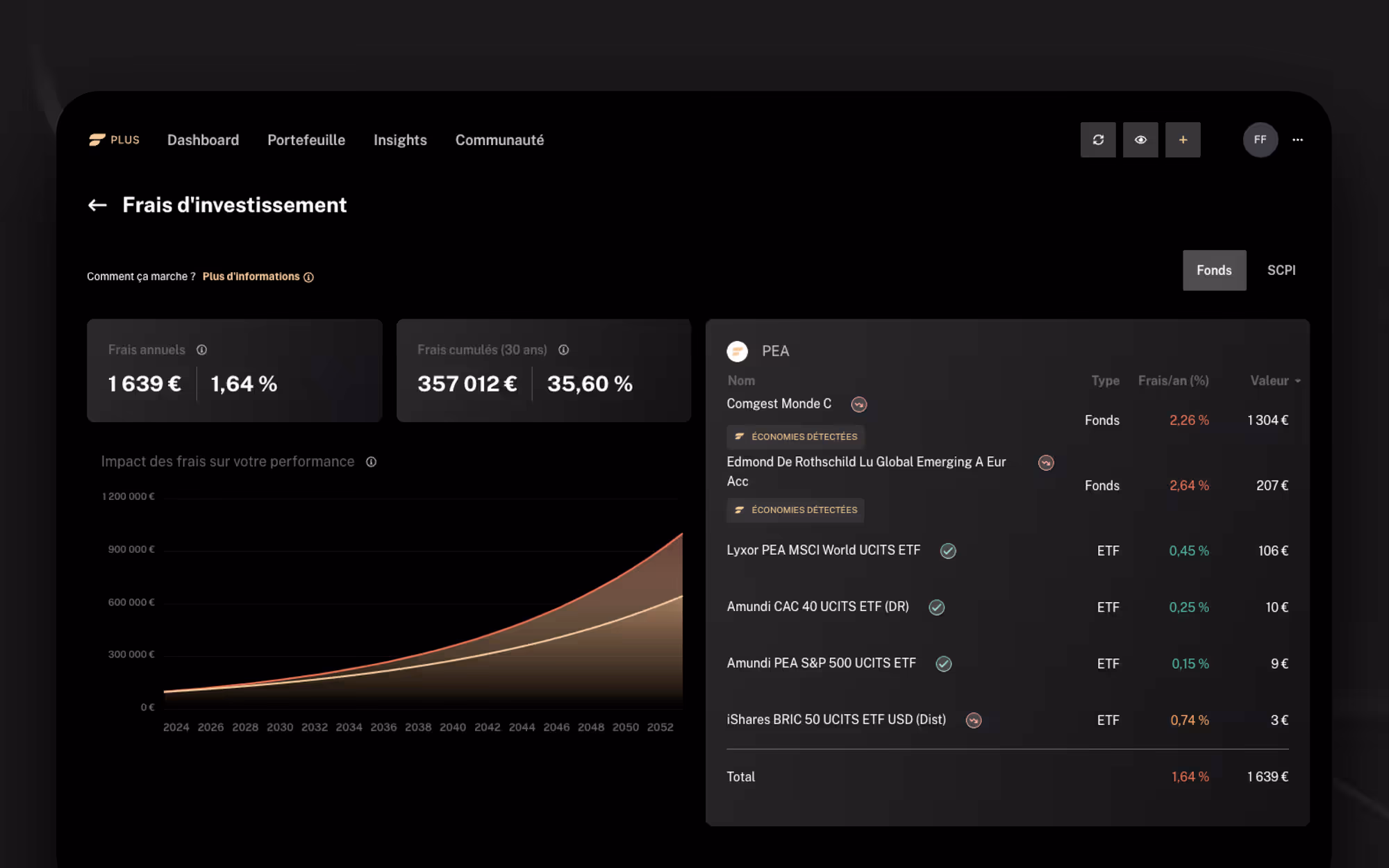Click info icon beside Frais cumulés
The width and height of the screenshot is (1389, 868).
tap(563, 350)
